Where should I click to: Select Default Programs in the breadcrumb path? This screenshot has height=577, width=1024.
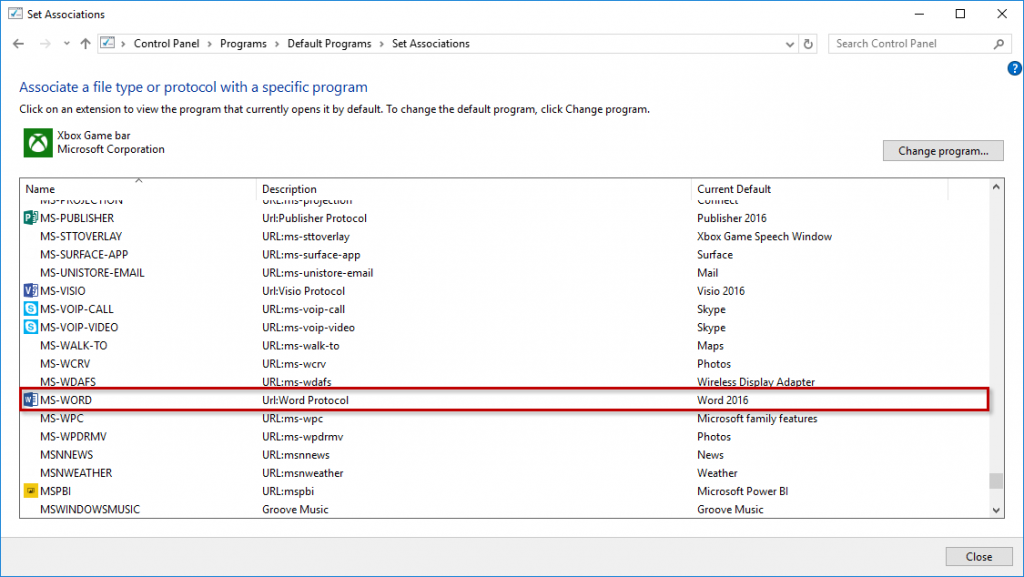(x=329, y=44)
